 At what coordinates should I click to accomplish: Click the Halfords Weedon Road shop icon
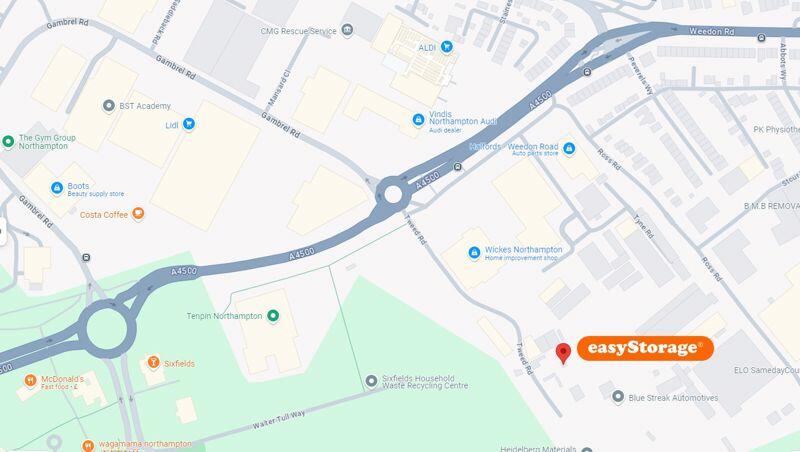coord(569,148)
